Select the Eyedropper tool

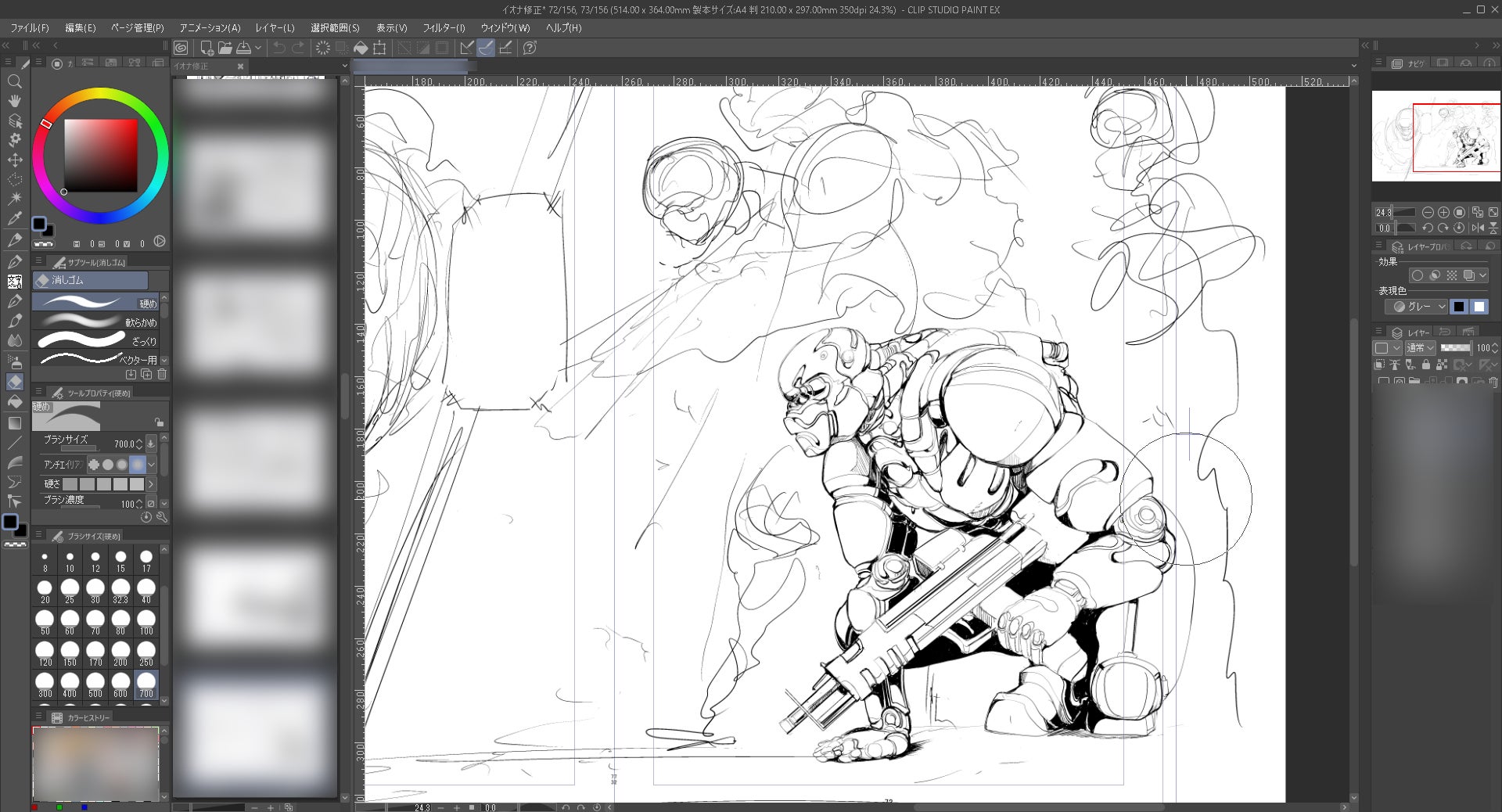(x=14, y=219)
